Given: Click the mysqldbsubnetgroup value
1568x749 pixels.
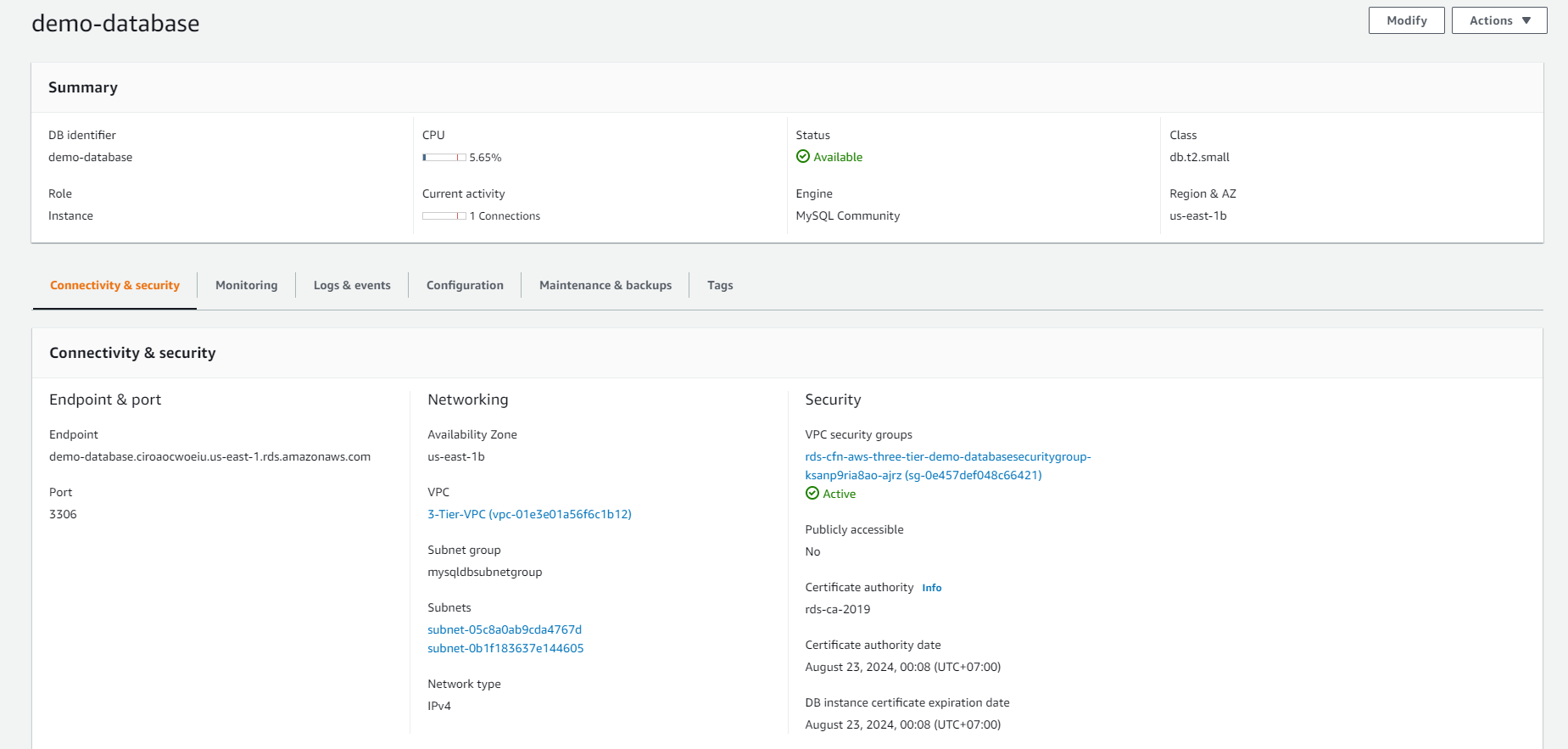Looking at the screenshot, I should 484,572.
